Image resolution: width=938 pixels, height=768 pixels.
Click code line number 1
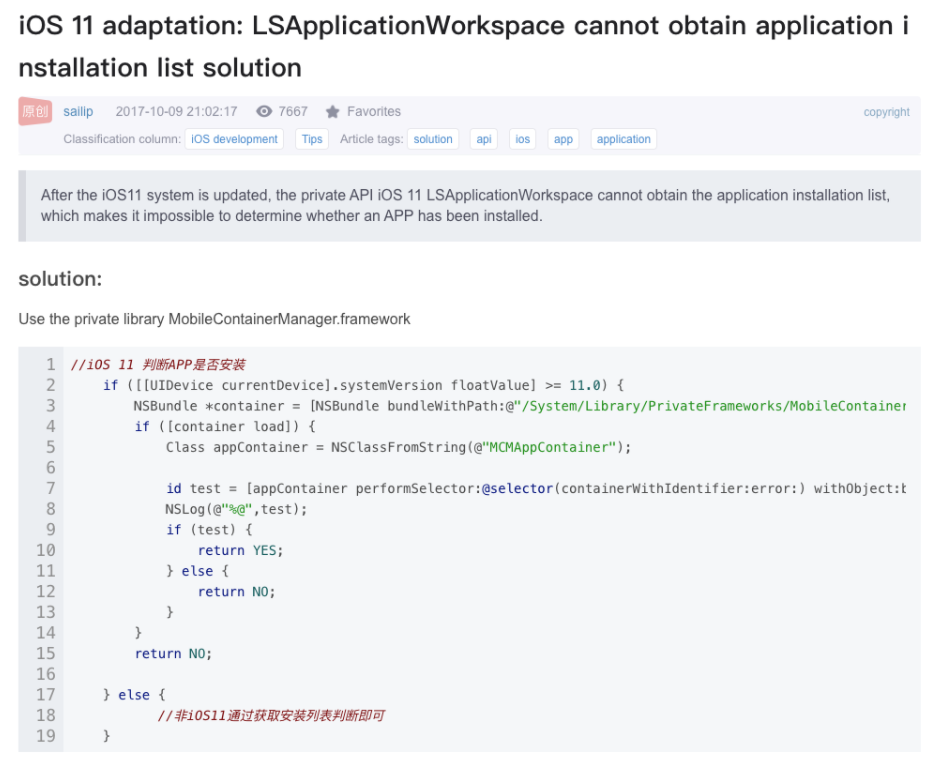point(51,364)
